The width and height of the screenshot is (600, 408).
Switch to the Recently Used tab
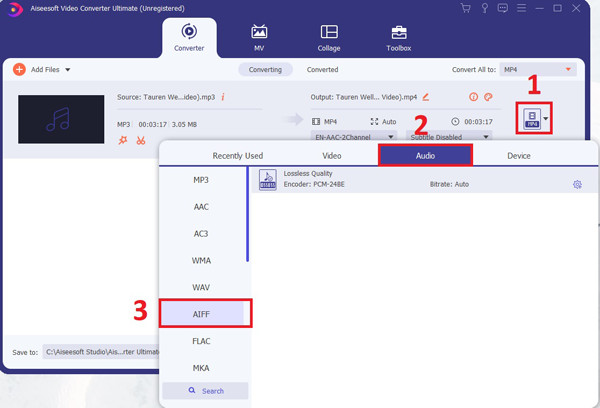tap(238, 156)
